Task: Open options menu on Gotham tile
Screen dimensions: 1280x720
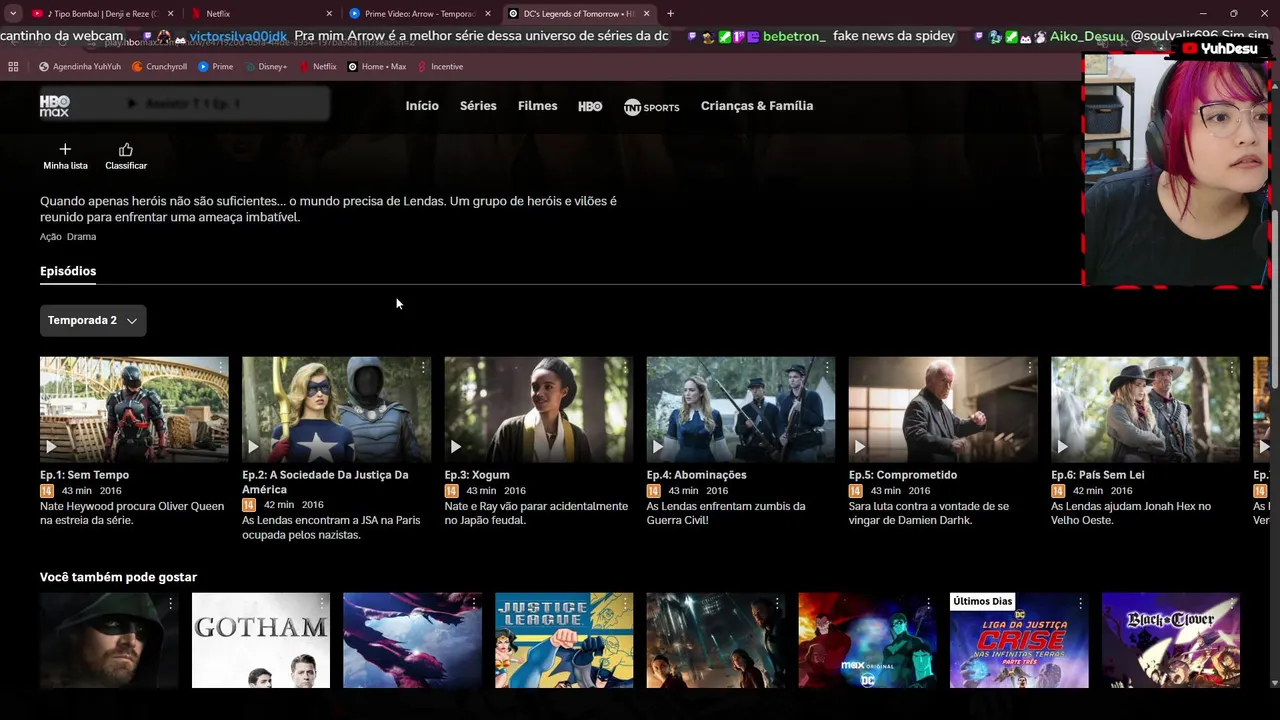Action: pos(322,604)
